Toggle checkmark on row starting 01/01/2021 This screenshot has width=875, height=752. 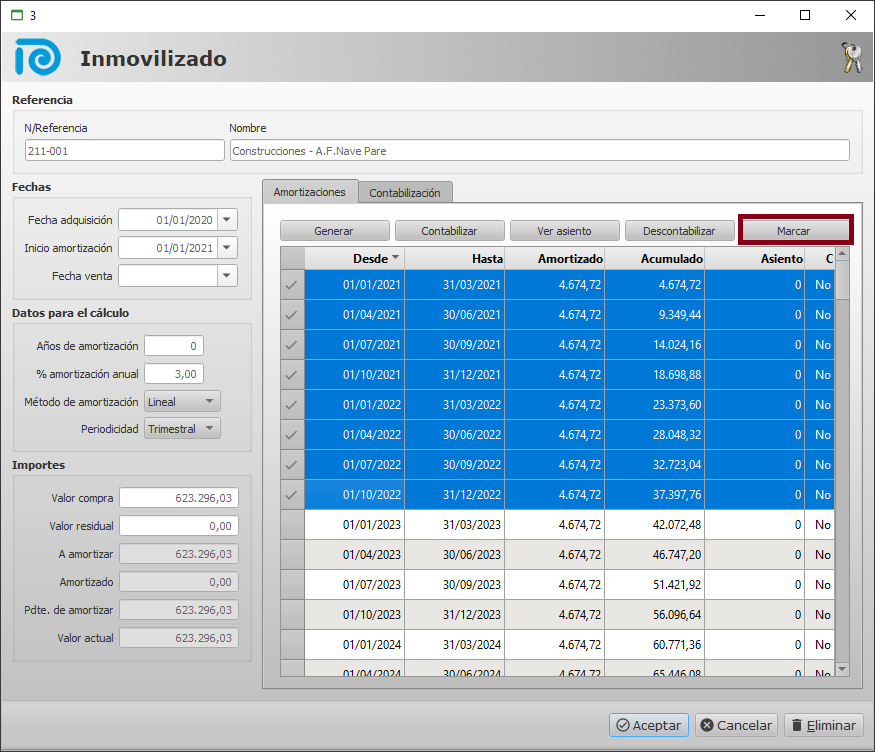click(292, 285)
